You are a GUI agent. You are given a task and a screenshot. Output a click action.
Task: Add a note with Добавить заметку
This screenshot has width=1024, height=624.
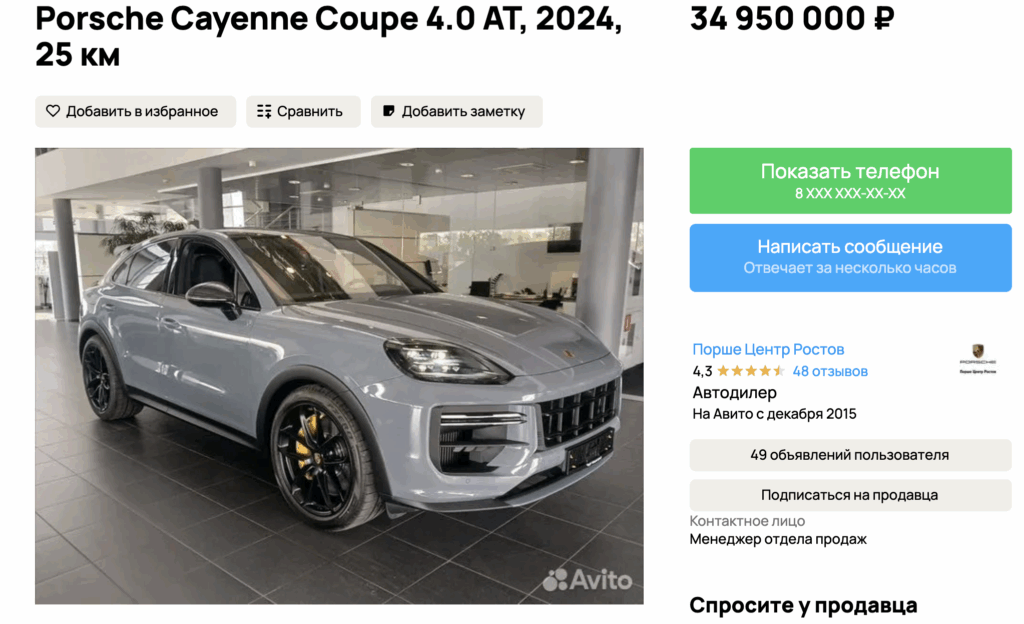coord(456,112)
